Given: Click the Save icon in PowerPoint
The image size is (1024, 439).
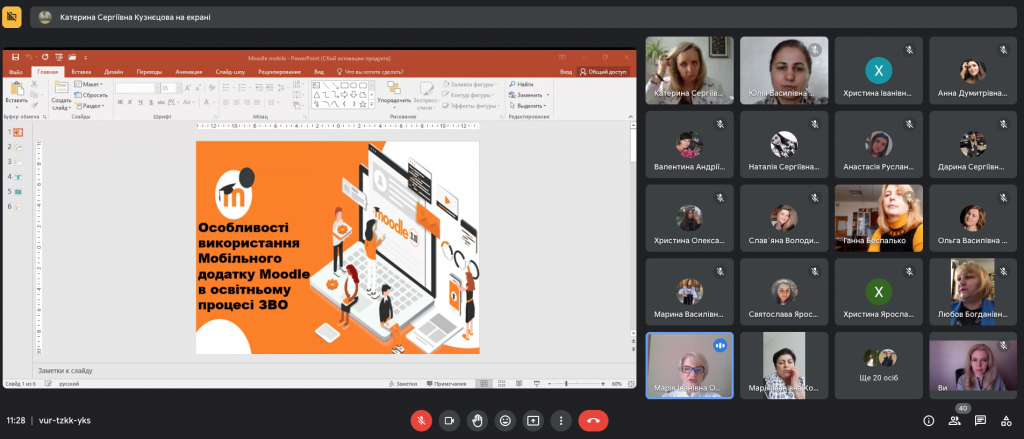Looking at the screenshot, I should (x=15, y=57).
